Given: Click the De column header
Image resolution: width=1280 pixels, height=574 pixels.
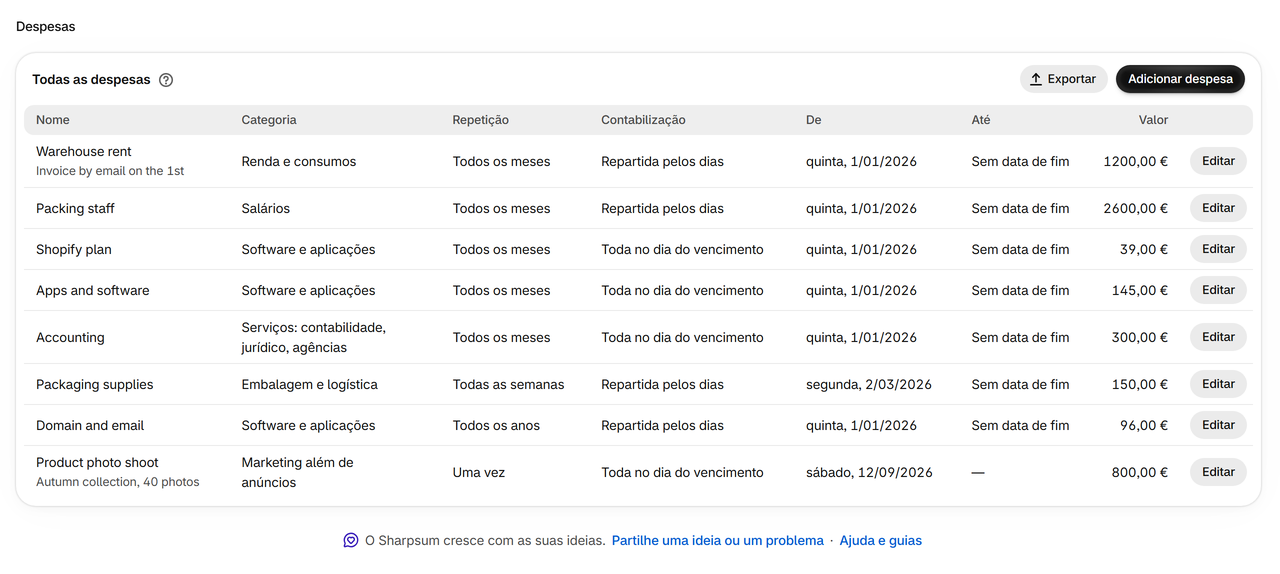Looking at the screenshot, I should coord(813,120).
